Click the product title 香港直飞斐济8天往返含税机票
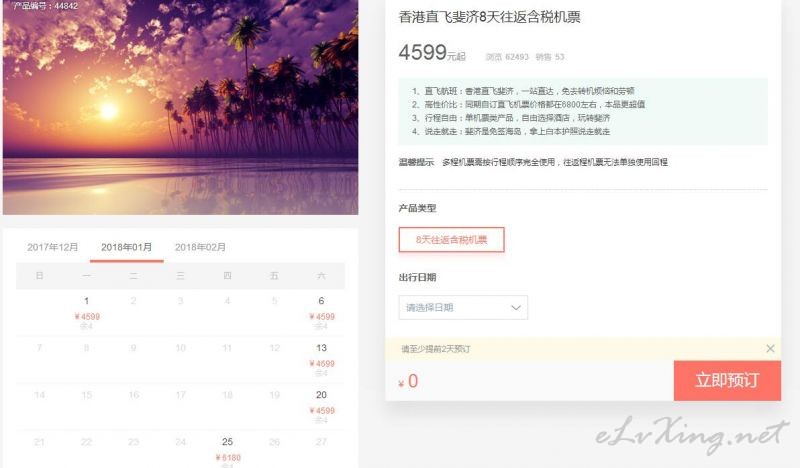 (489, 17)
